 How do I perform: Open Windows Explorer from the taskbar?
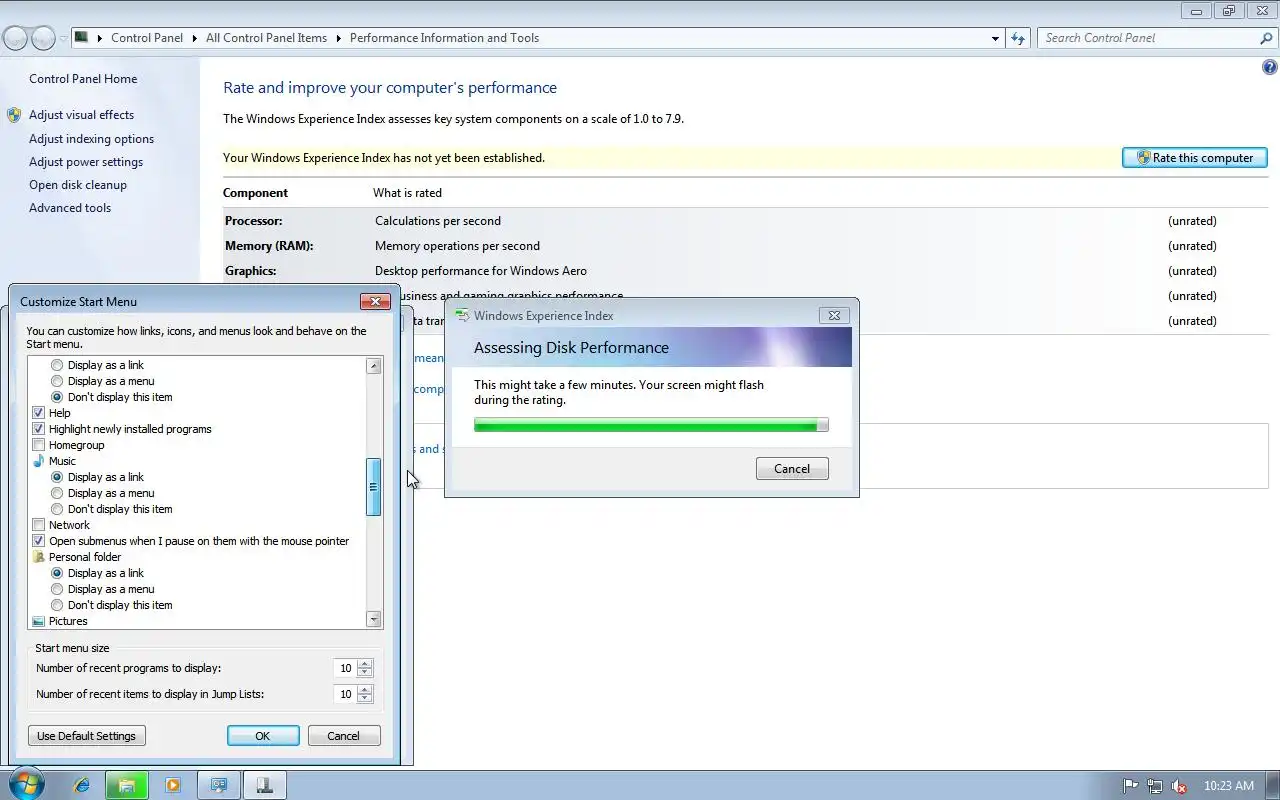pyautogui.click(x=127, y=786)
